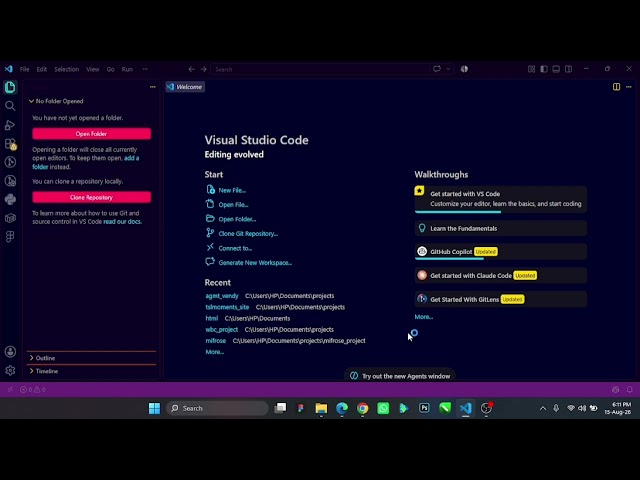This screenshot has height=480, width=640.
Task: Click the pink Clone Repository button
Action: pos(91,198)
